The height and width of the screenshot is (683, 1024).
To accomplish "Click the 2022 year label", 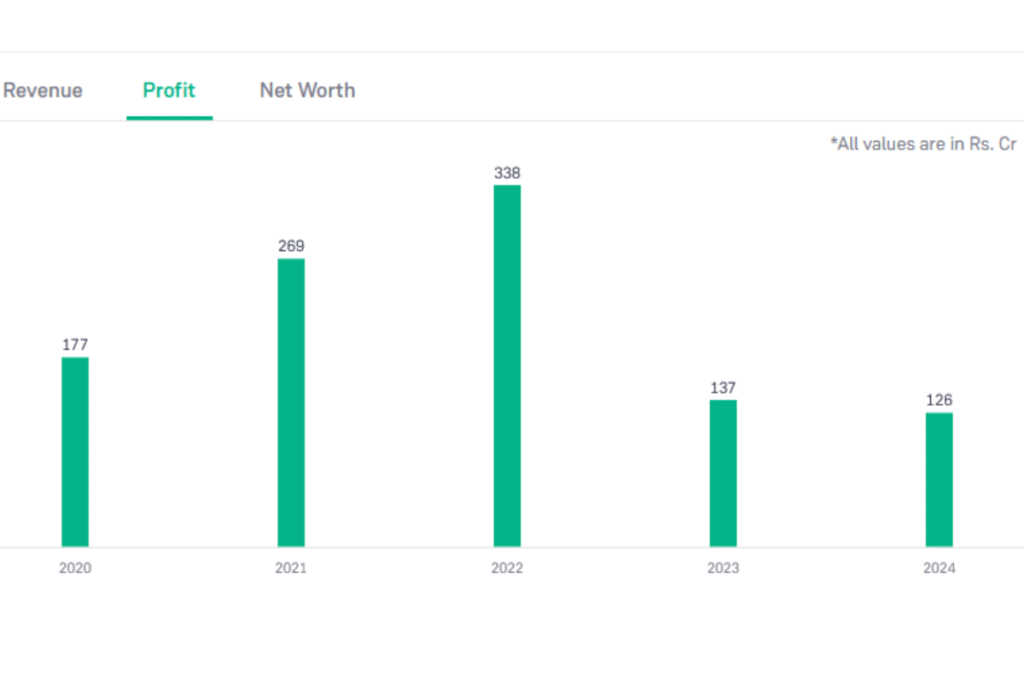I will (x=507, y=567).
